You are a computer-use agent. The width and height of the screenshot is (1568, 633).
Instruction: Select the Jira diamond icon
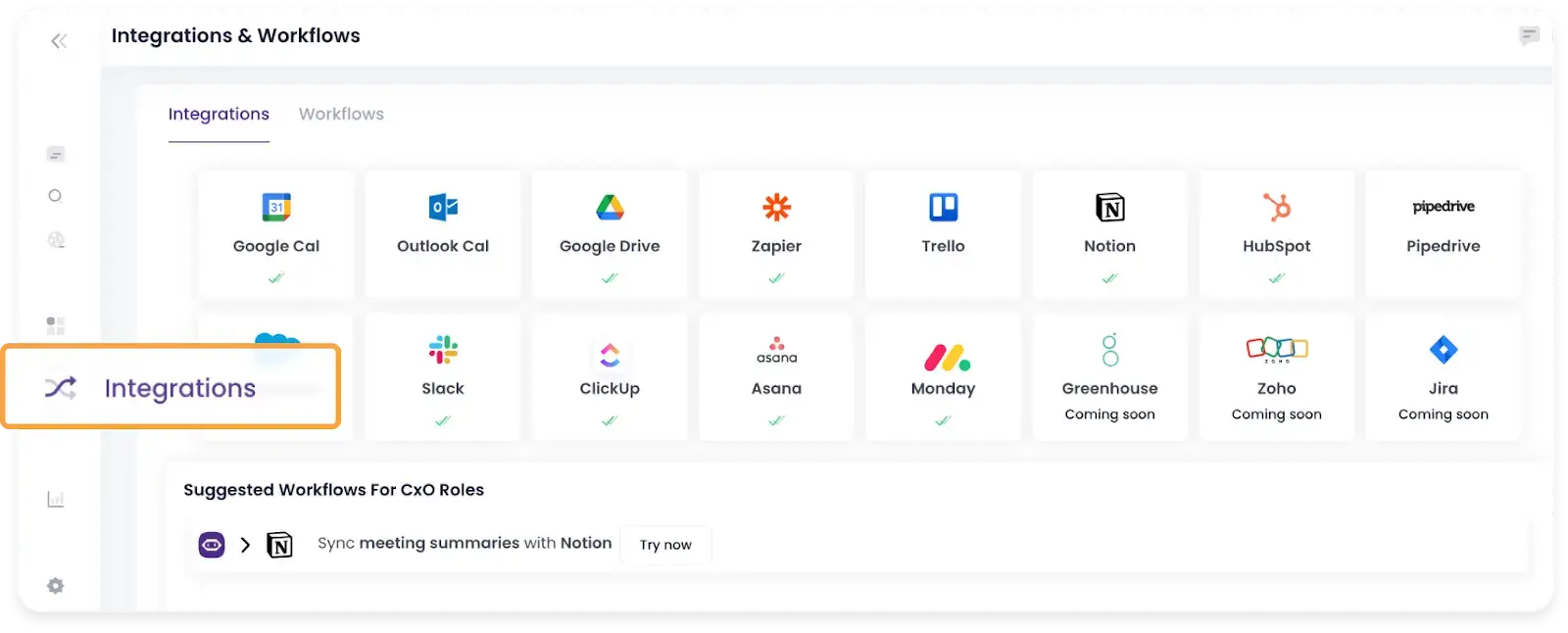point(1443,349)
